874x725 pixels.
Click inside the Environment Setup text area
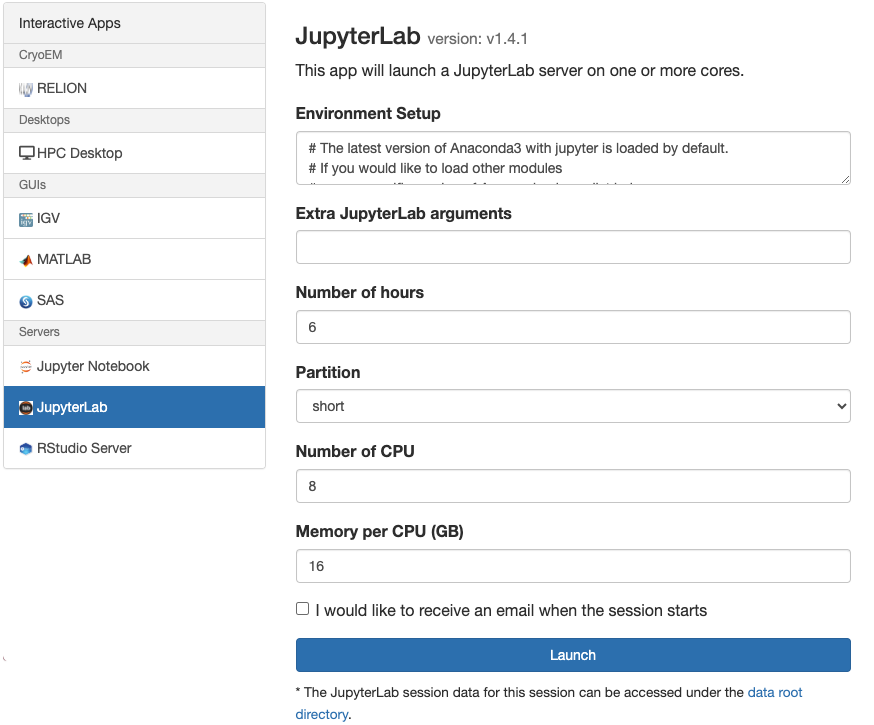point(573,158)
